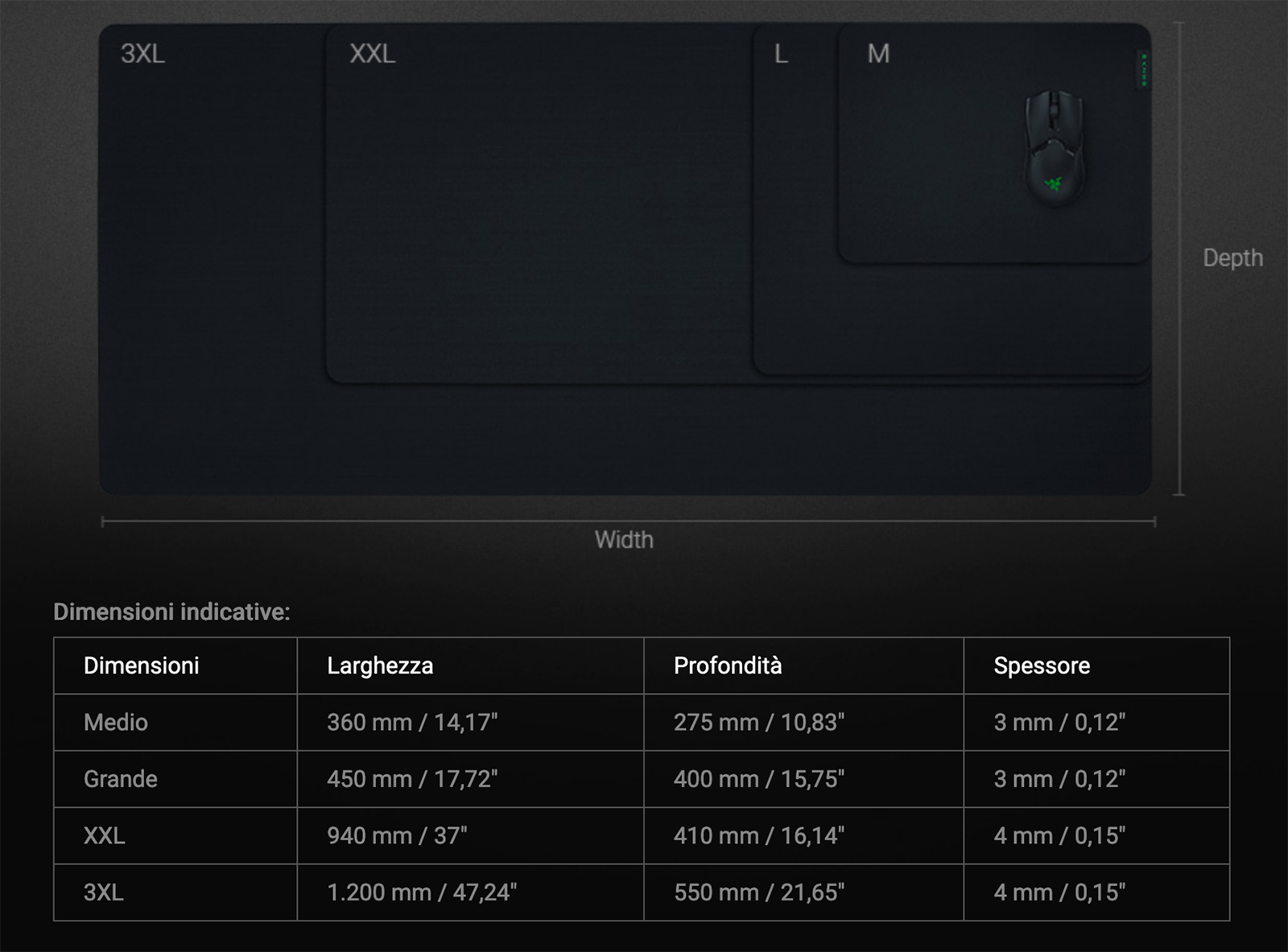Click the XXL size label on mat
This screenshot has height=952, width=1288.
(x=372, y=54)
